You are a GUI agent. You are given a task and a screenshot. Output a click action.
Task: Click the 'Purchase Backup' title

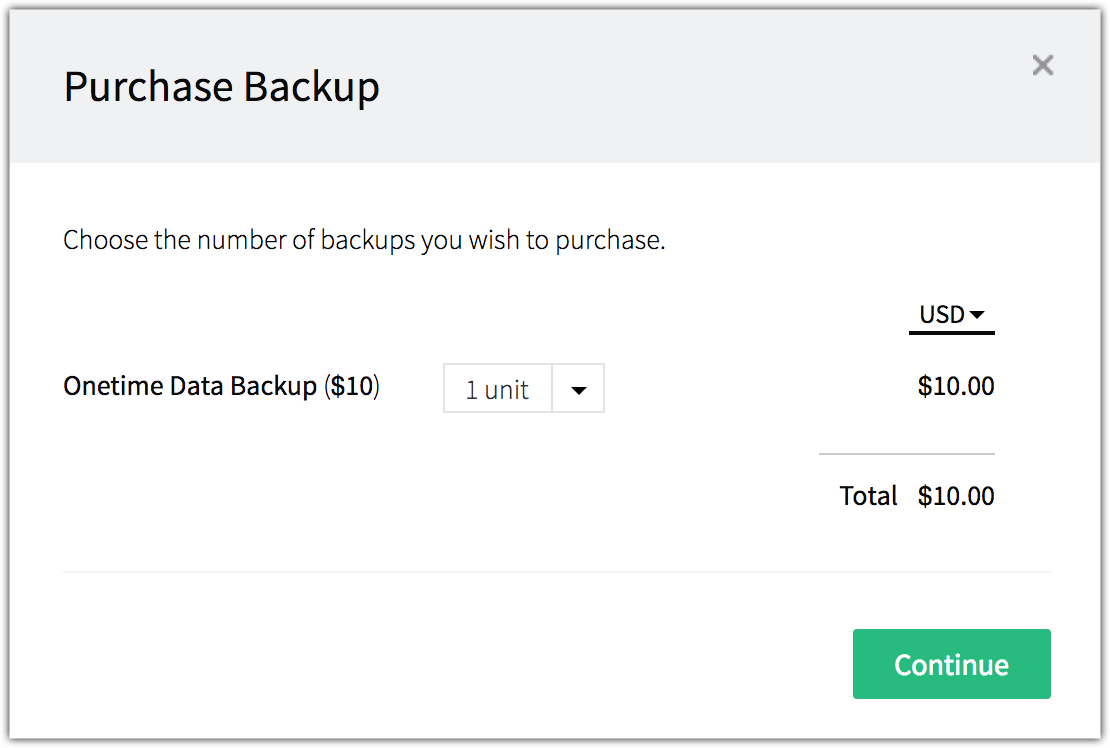(x=222, y=87)
